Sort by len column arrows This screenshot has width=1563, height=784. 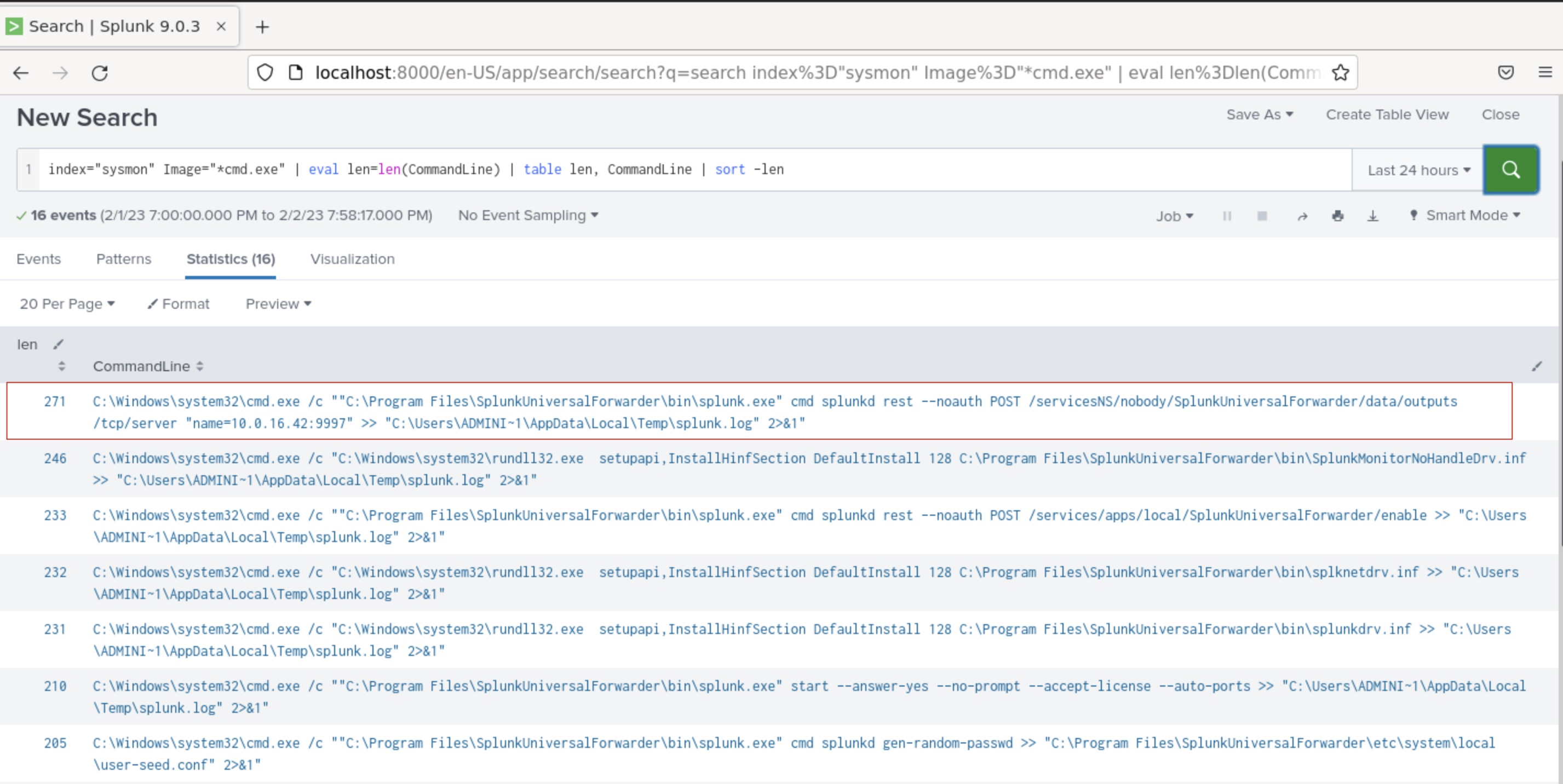pos(61,366)
